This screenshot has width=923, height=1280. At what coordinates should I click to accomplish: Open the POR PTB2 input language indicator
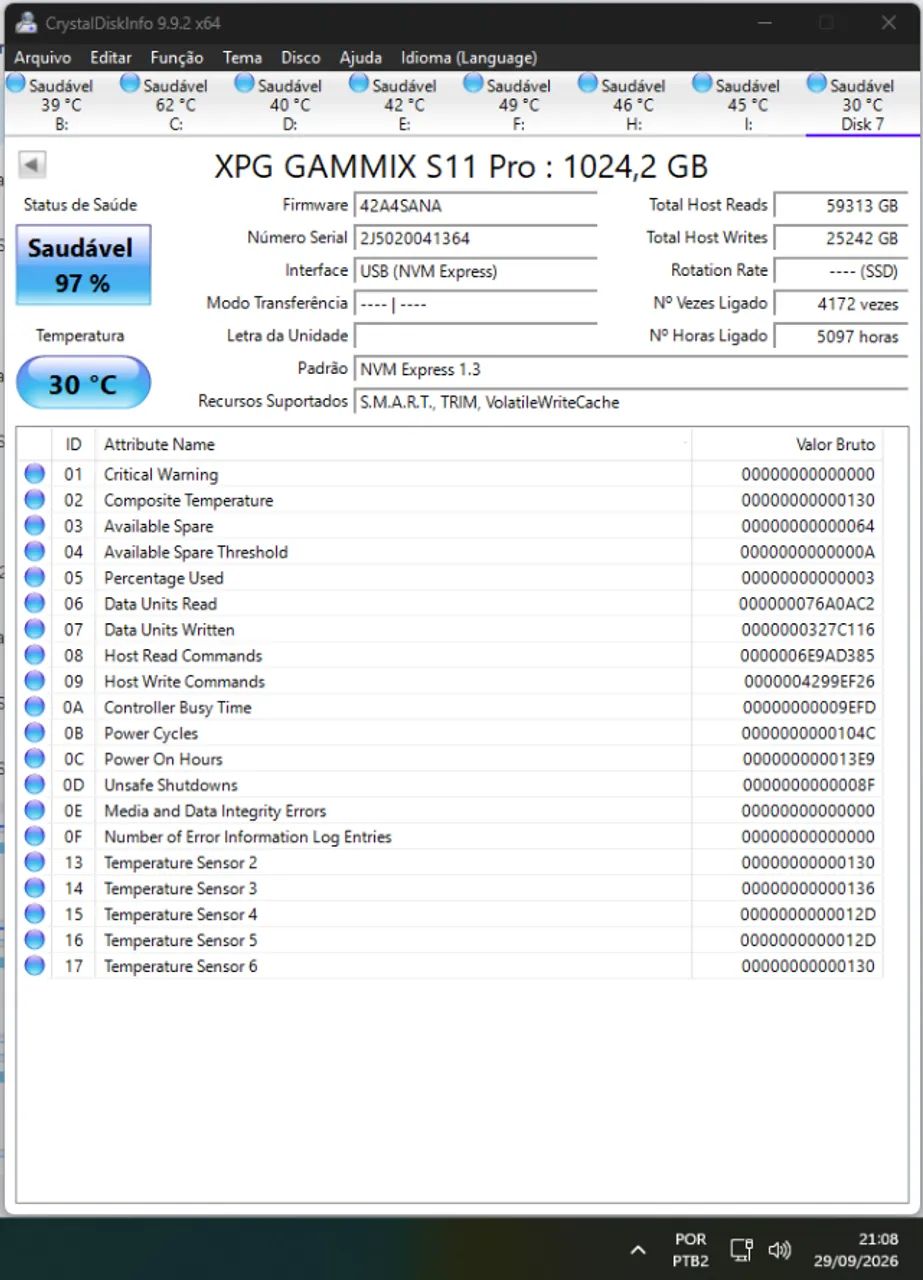[x=691, y=1250]
